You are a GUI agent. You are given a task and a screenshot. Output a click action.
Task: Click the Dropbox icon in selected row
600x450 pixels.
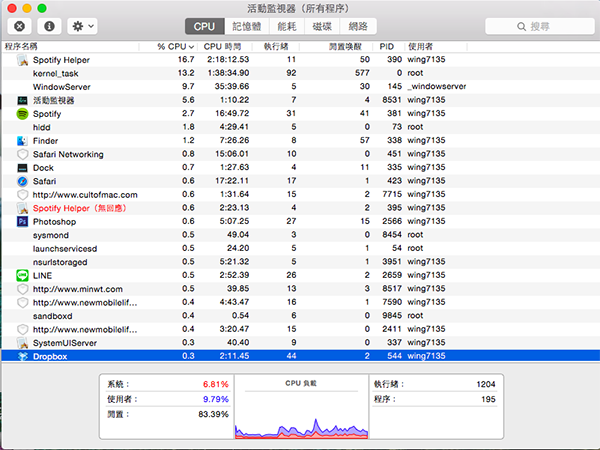[23, 356]
